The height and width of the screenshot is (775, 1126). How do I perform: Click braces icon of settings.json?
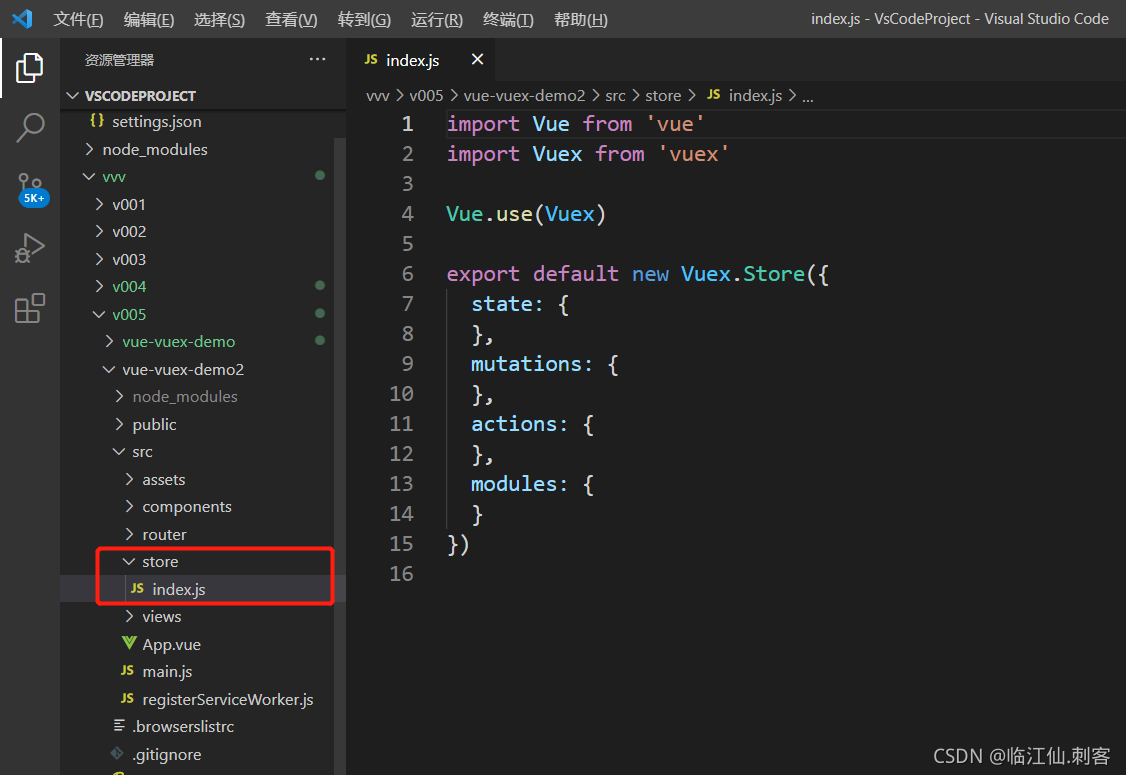point(97,121)
